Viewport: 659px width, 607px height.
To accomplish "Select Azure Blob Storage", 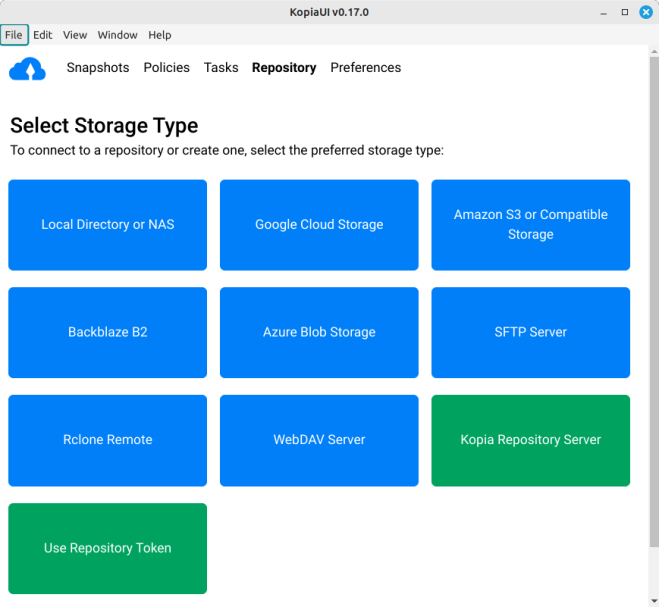I will click(x=319, y=333).
